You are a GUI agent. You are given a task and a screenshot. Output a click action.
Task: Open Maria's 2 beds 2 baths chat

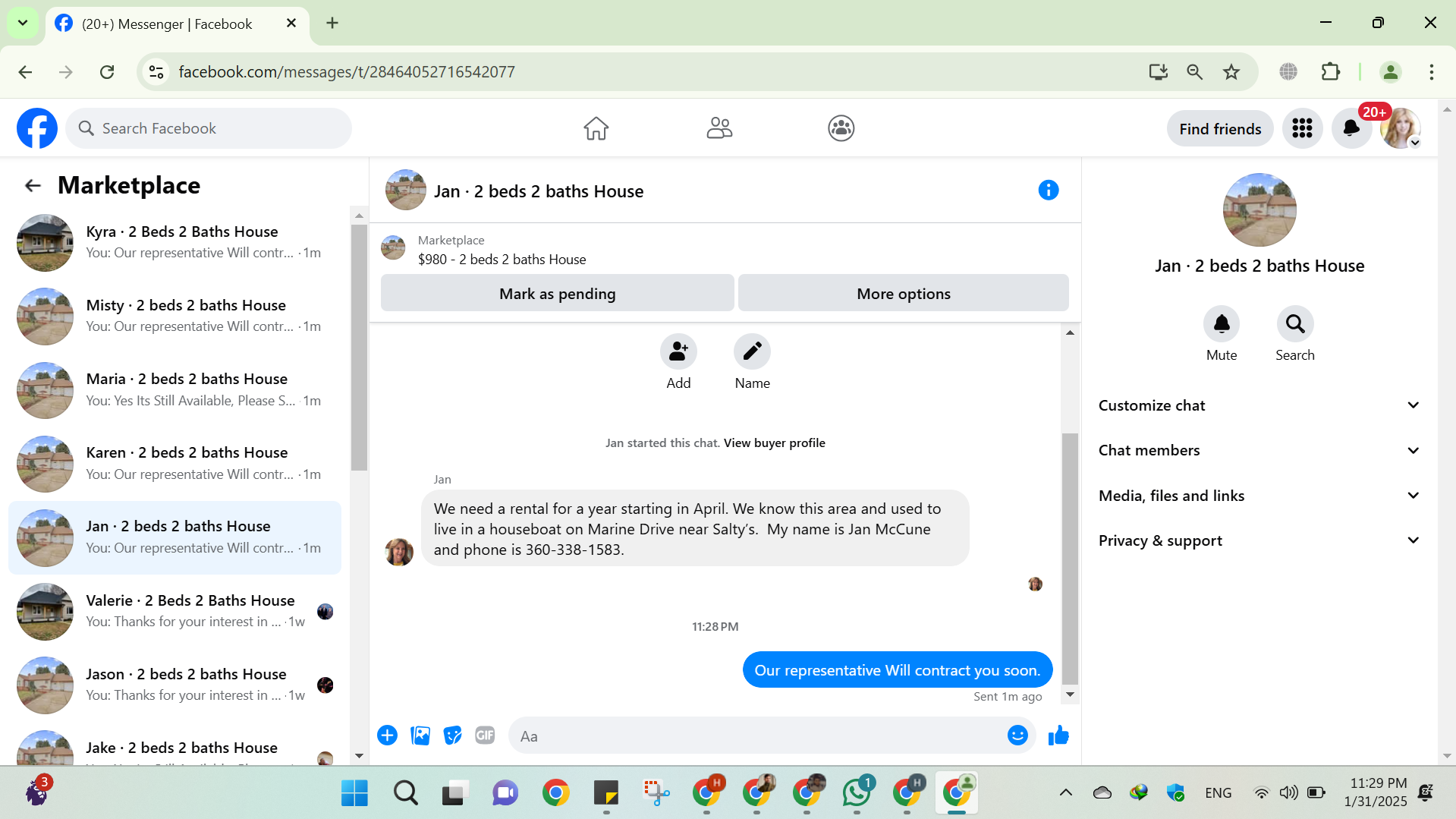pyautogui.click(x=175, y=389)
